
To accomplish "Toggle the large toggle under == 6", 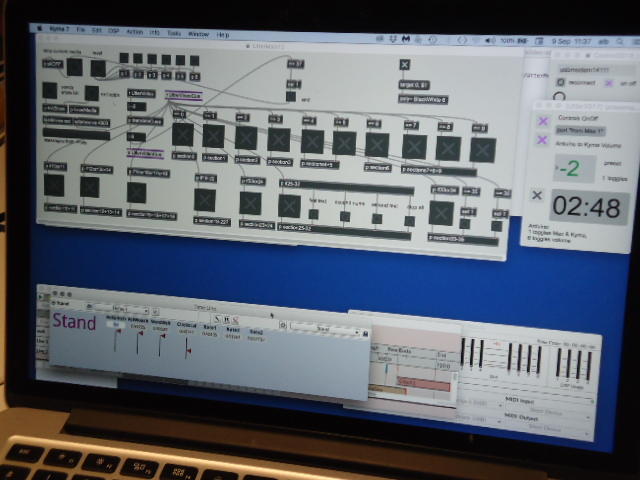I will coord(377,145).
